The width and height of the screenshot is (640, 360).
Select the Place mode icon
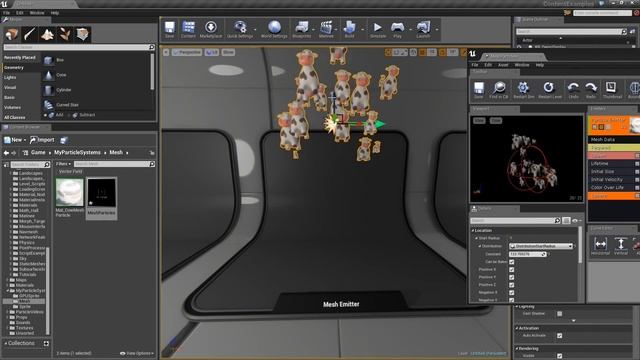(12, 34)
